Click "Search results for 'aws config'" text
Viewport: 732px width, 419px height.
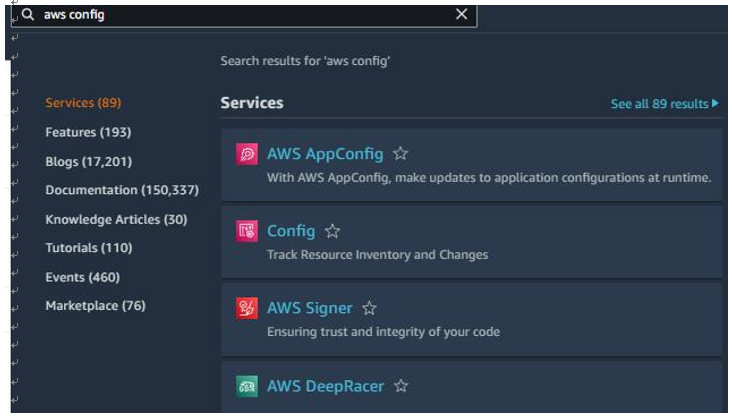click(305, 61)
